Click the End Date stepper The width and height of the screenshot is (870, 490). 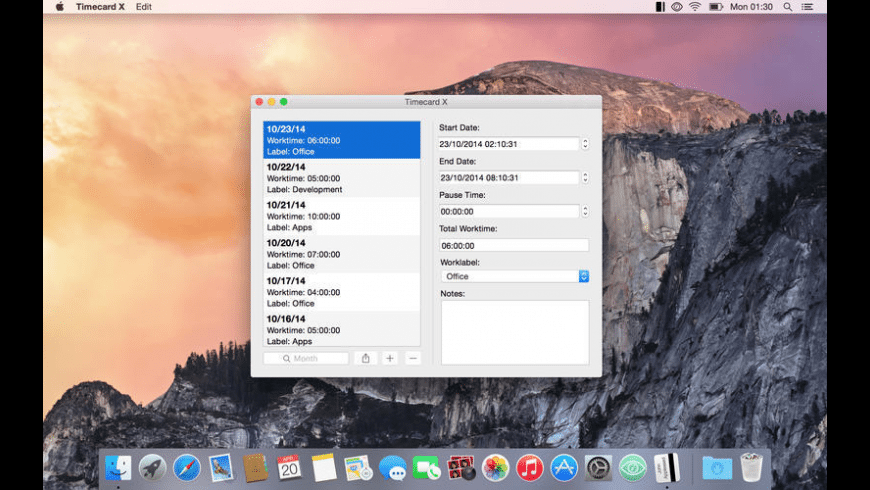(585, 178)
